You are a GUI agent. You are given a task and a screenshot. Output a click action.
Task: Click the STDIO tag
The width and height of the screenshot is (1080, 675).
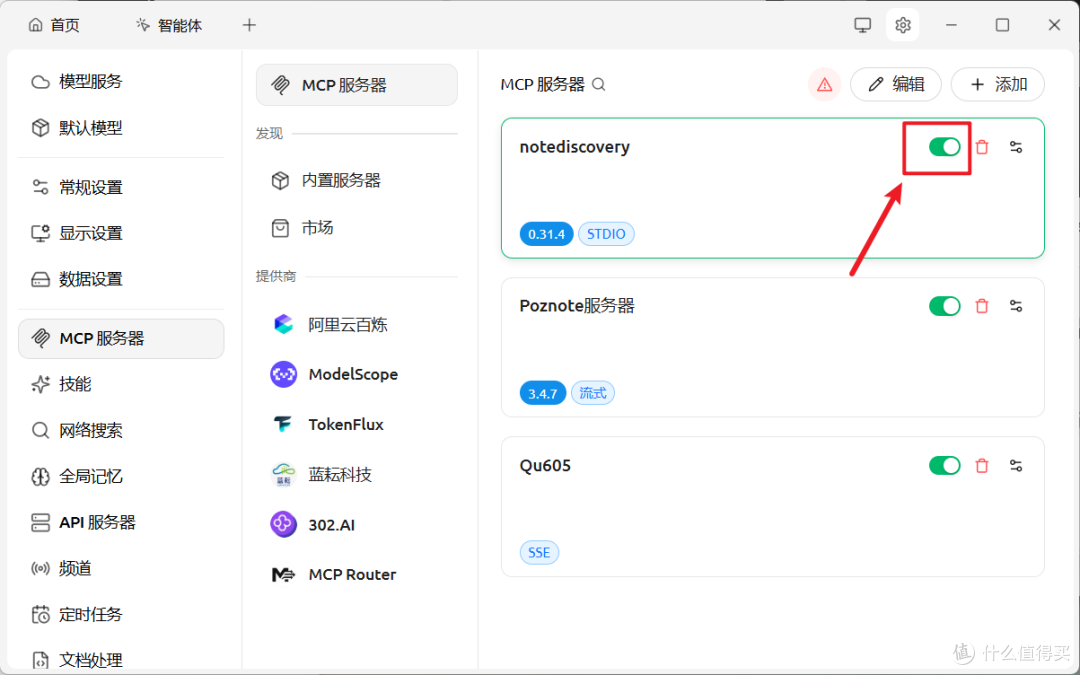tap(606, 234)
